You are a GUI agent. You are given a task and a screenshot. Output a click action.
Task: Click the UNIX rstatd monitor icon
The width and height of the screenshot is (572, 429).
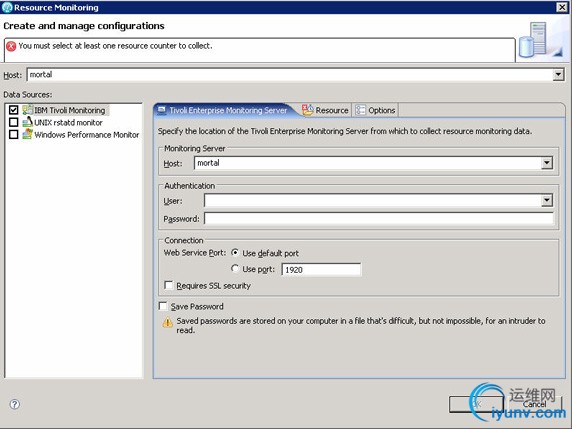click(27, 122)
